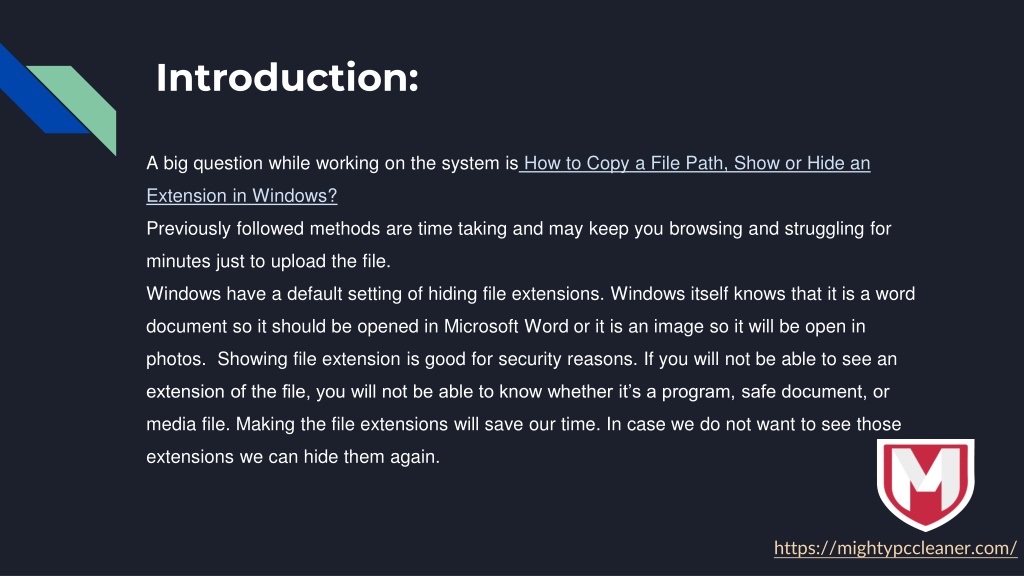The height and width of the screenshot is (576, 1024).
Task: Click the sentence starting 'Windows have a default setting'
Action: [x=374, y=294]
